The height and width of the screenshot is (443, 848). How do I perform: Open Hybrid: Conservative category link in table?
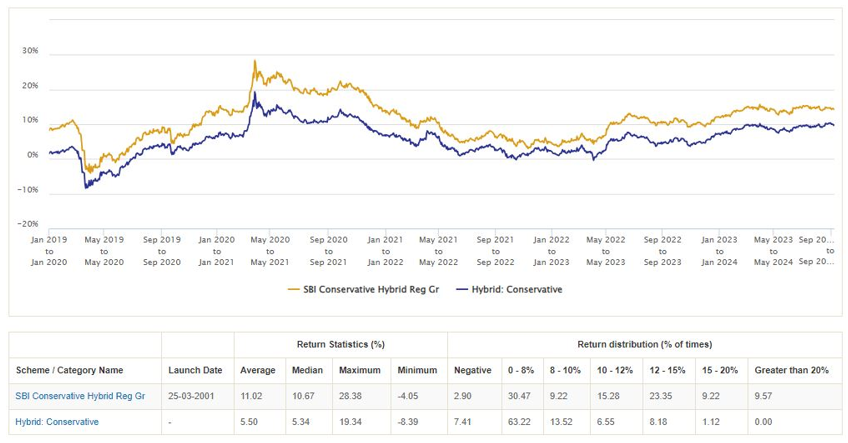point(57,422)
